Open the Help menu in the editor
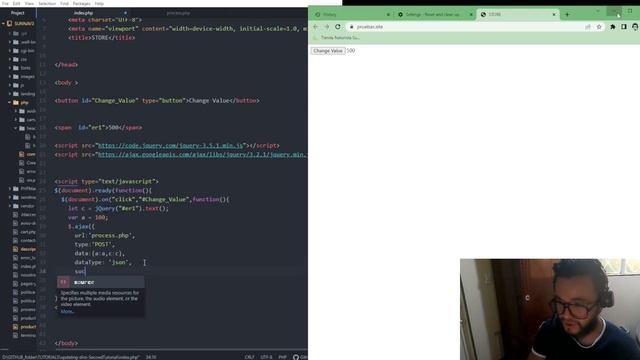640x360 pixels. click(x=99, y=3)
